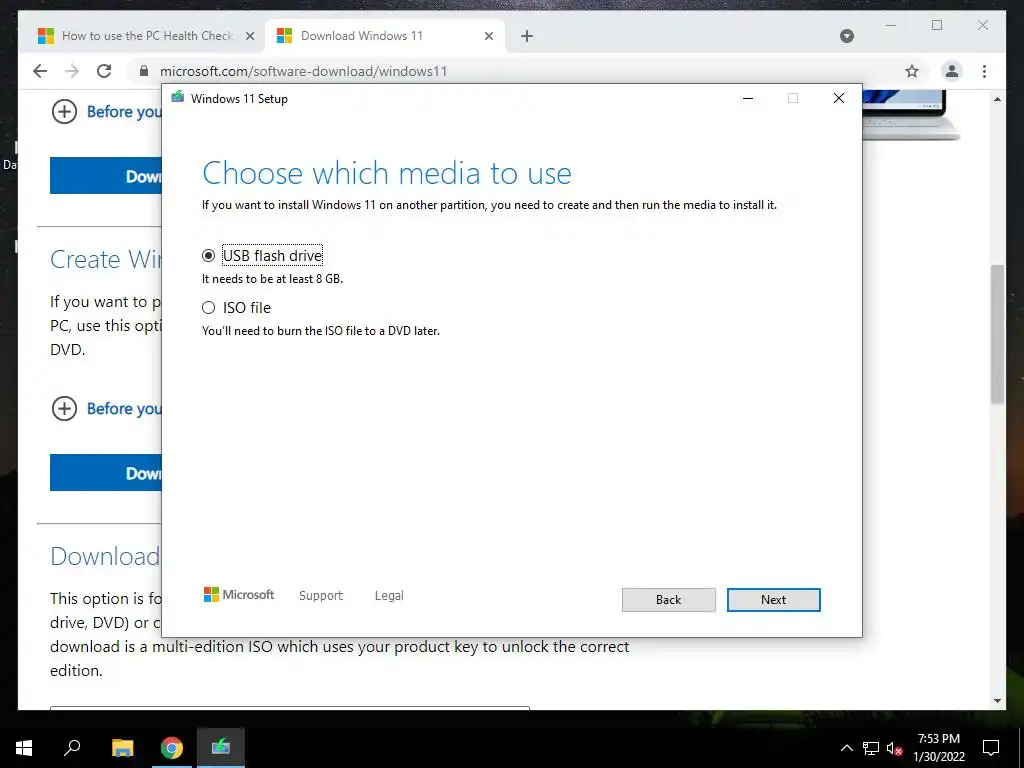Open the taskbar clock and date
The height and width of the screenshot is (768, 1024).
pyautogui.click(x=938, y=748)
